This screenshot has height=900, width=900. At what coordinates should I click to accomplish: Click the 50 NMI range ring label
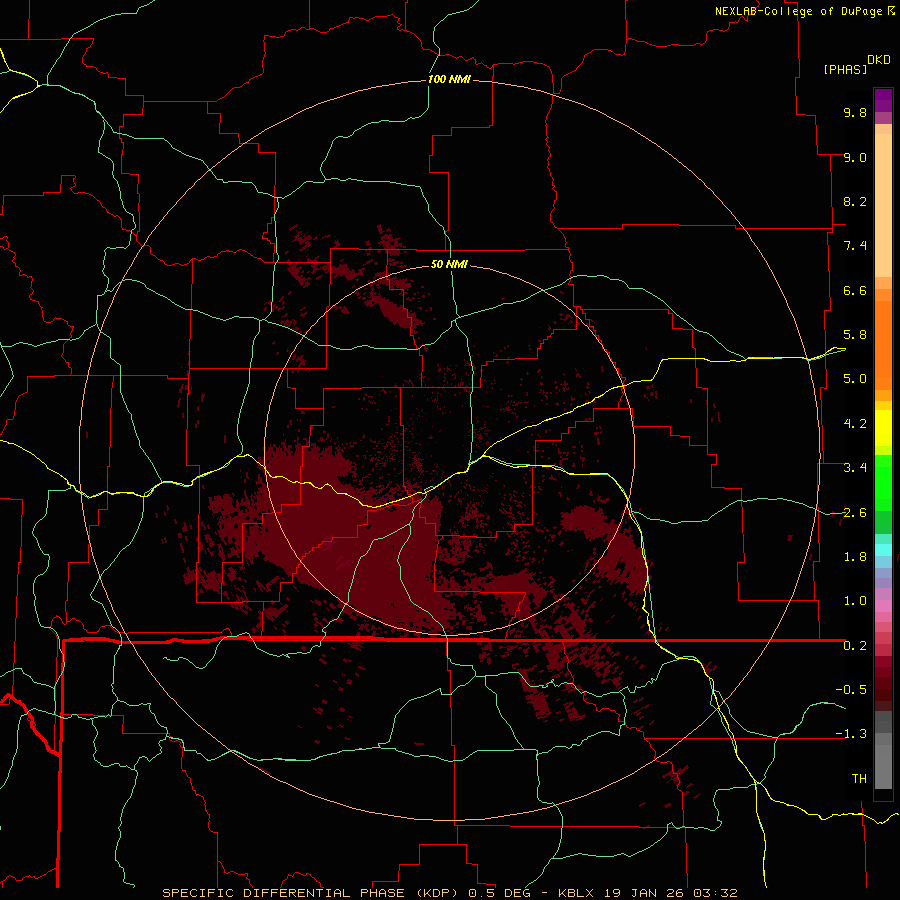tap(449, 264)
